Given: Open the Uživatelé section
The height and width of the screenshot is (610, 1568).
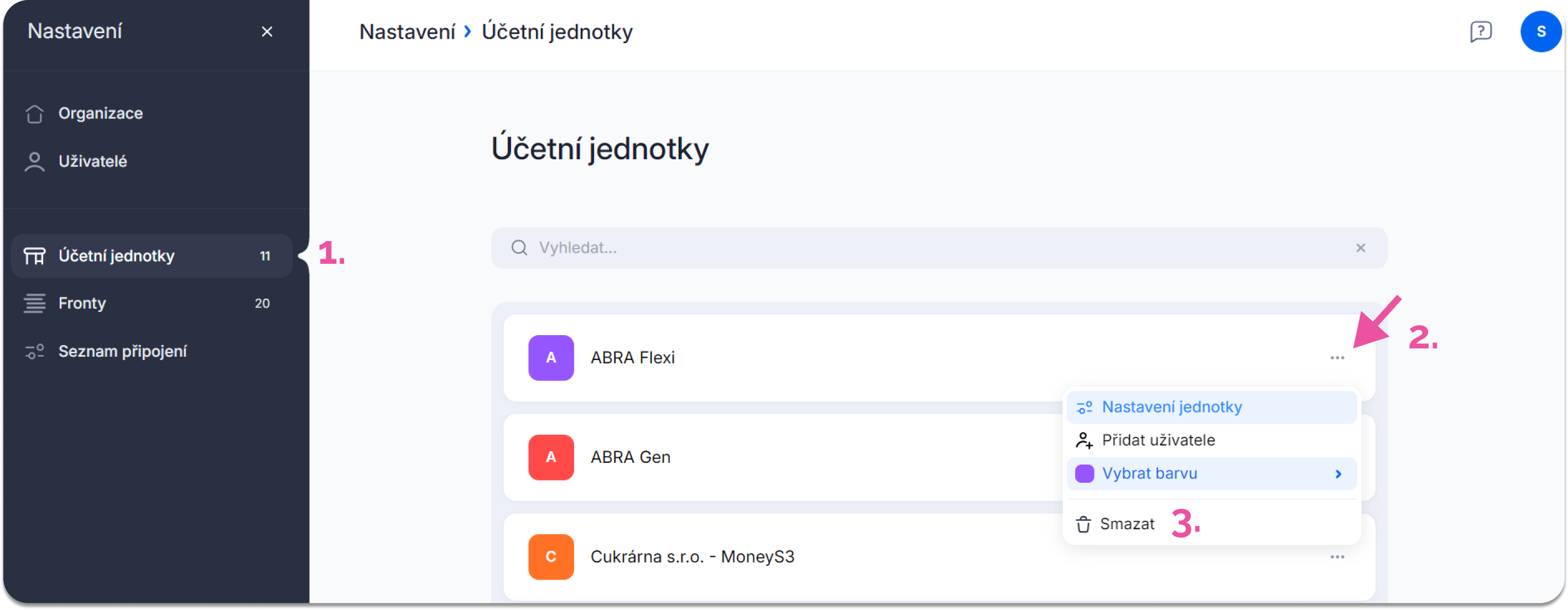Looking at the screenshot, I should click(x=92, y=161).
